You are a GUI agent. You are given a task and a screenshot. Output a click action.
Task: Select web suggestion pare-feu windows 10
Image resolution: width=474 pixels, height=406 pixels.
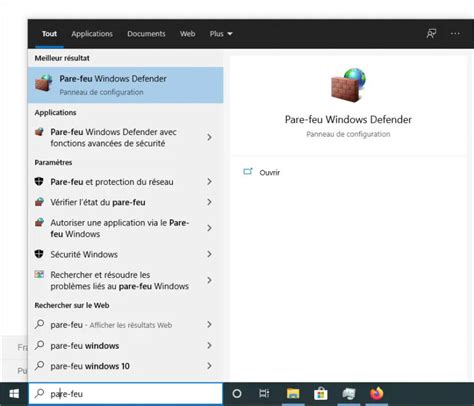pos(126,366)
